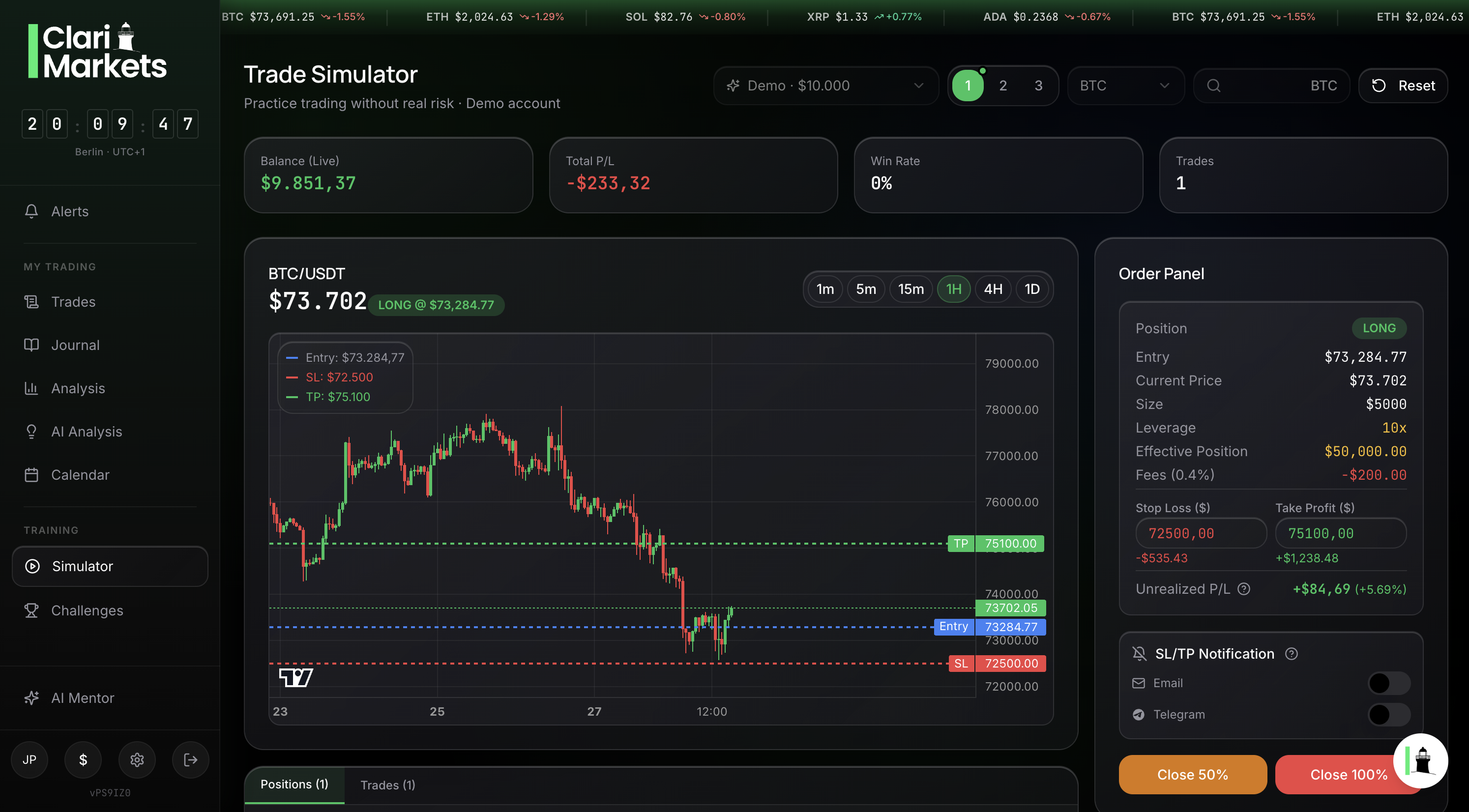Click the Balance (Live) $9.851,37 value
The image size is (1469, 812).
click(x=308, y=183)
